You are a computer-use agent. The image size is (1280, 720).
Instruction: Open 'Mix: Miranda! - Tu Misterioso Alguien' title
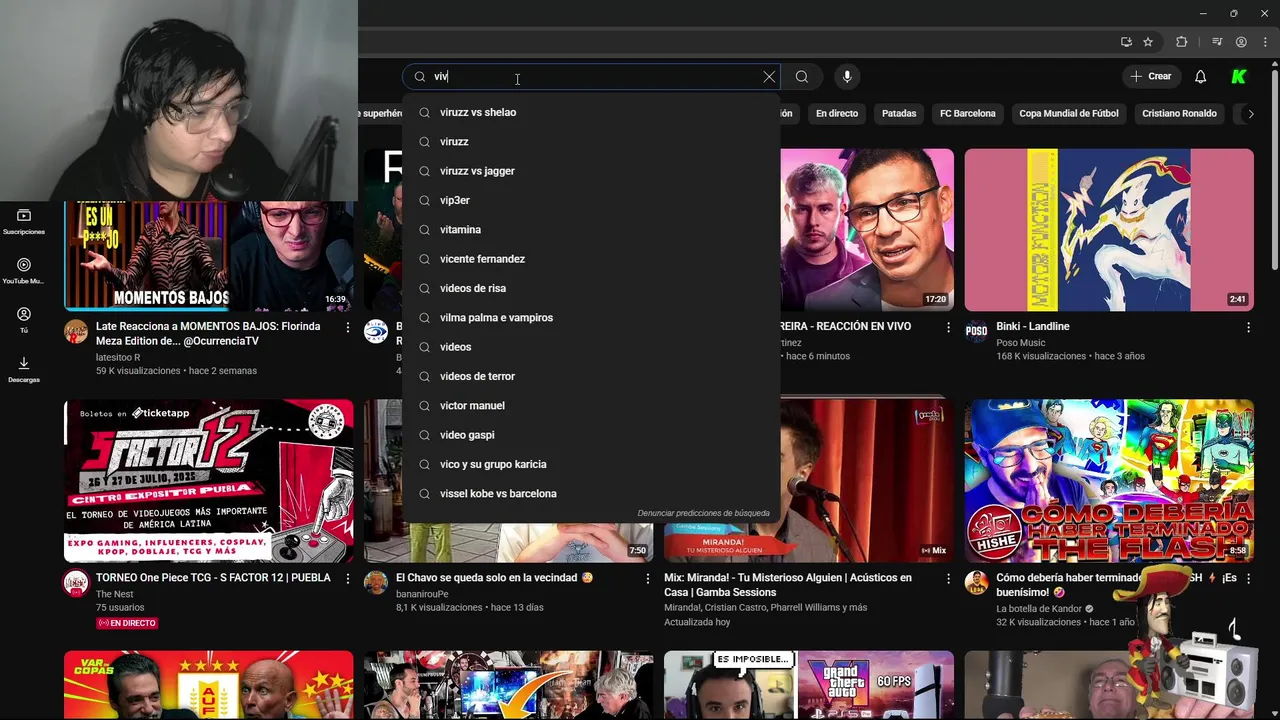tap(788, 585)
